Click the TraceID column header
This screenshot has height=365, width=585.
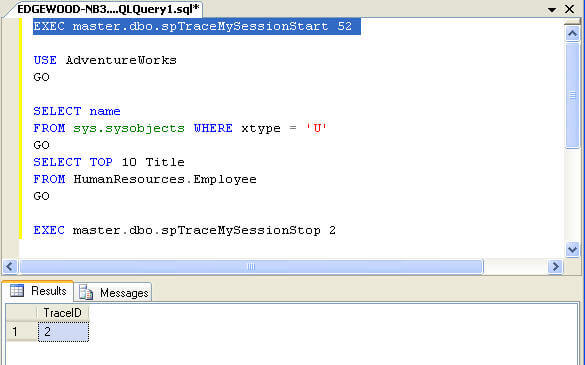63,313
